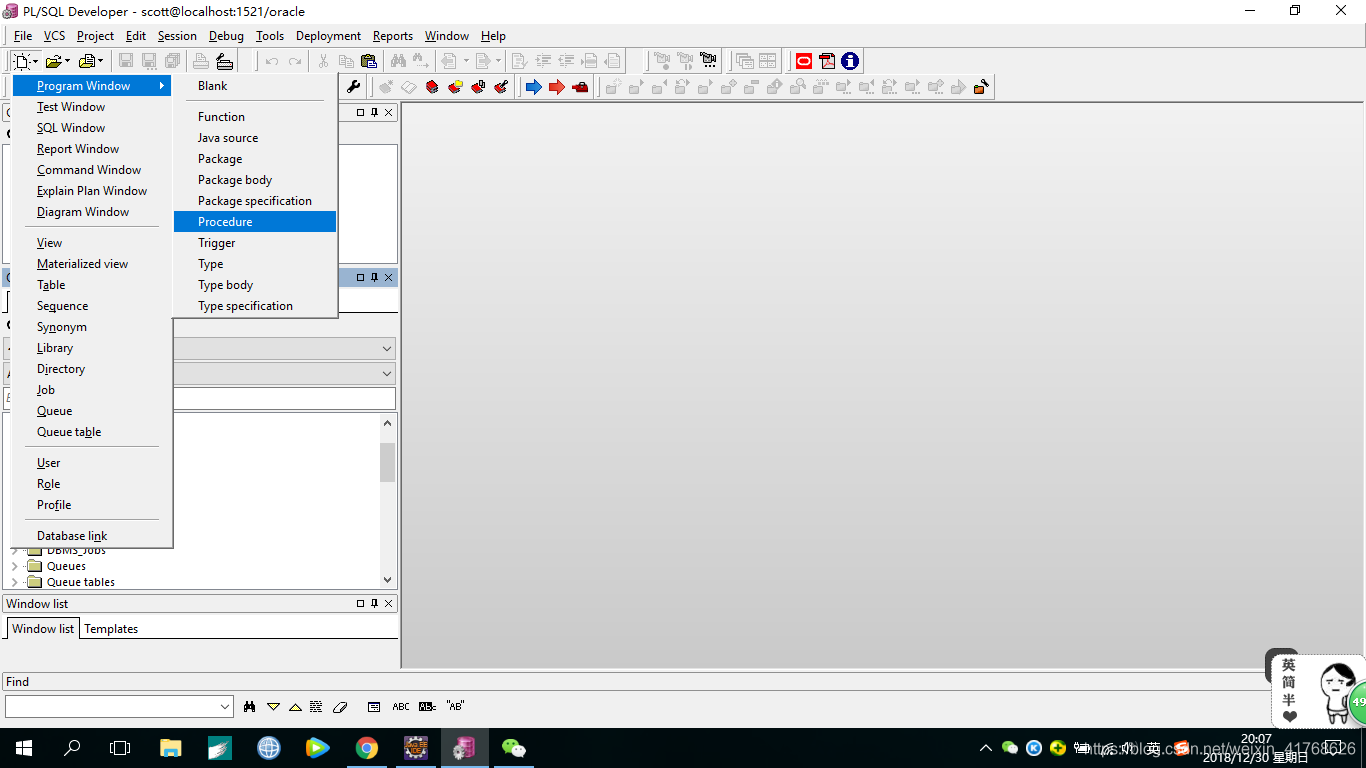Click into the Find text input
The height and width of the screenshot is (768, 1366).
point(110,707)
